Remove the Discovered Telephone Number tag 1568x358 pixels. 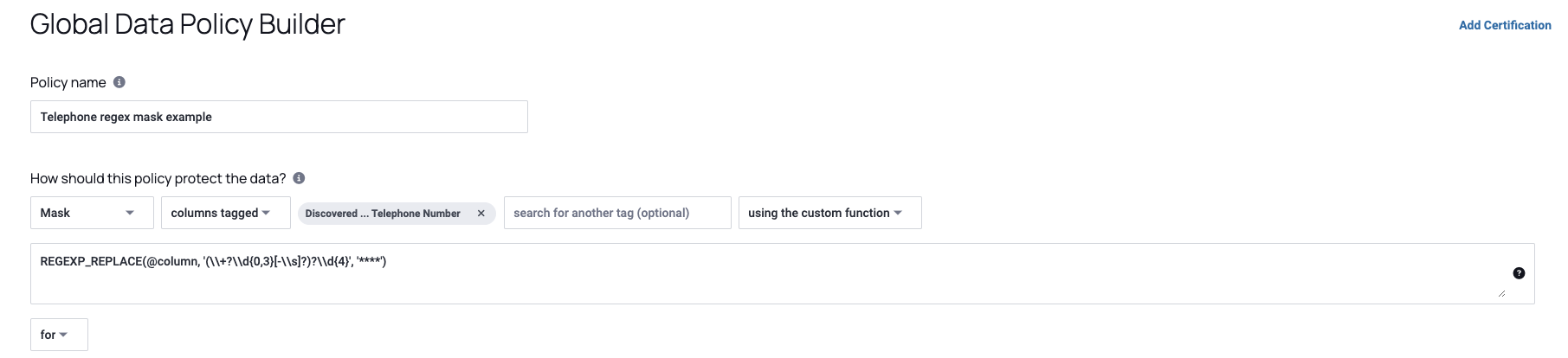[x=481, y=214]
